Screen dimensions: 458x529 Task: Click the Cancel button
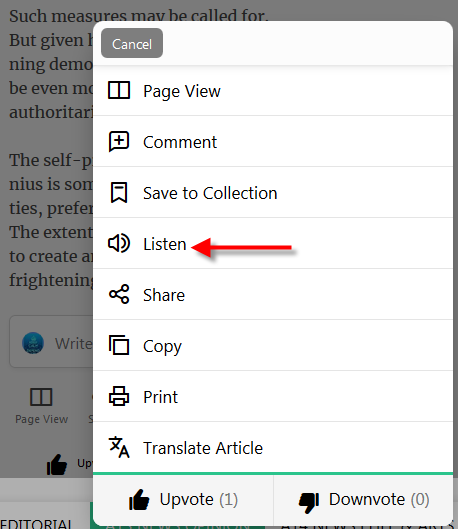click(132, 43)
